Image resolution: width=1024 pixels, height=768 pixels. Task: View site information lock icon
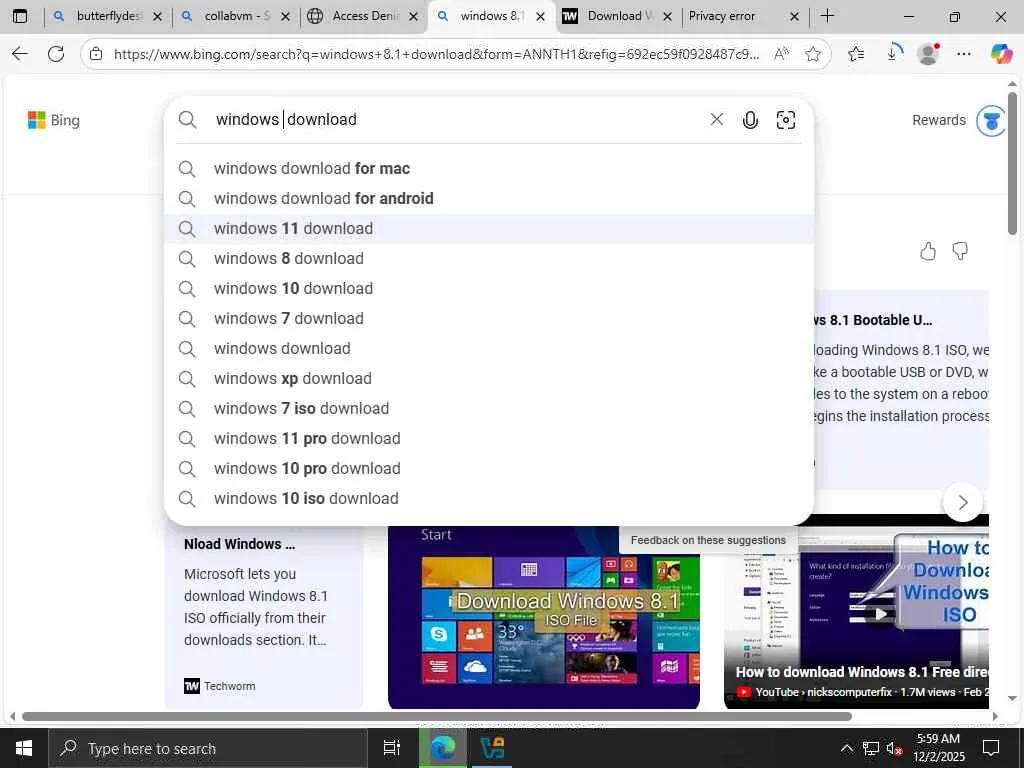click(96, 54)
